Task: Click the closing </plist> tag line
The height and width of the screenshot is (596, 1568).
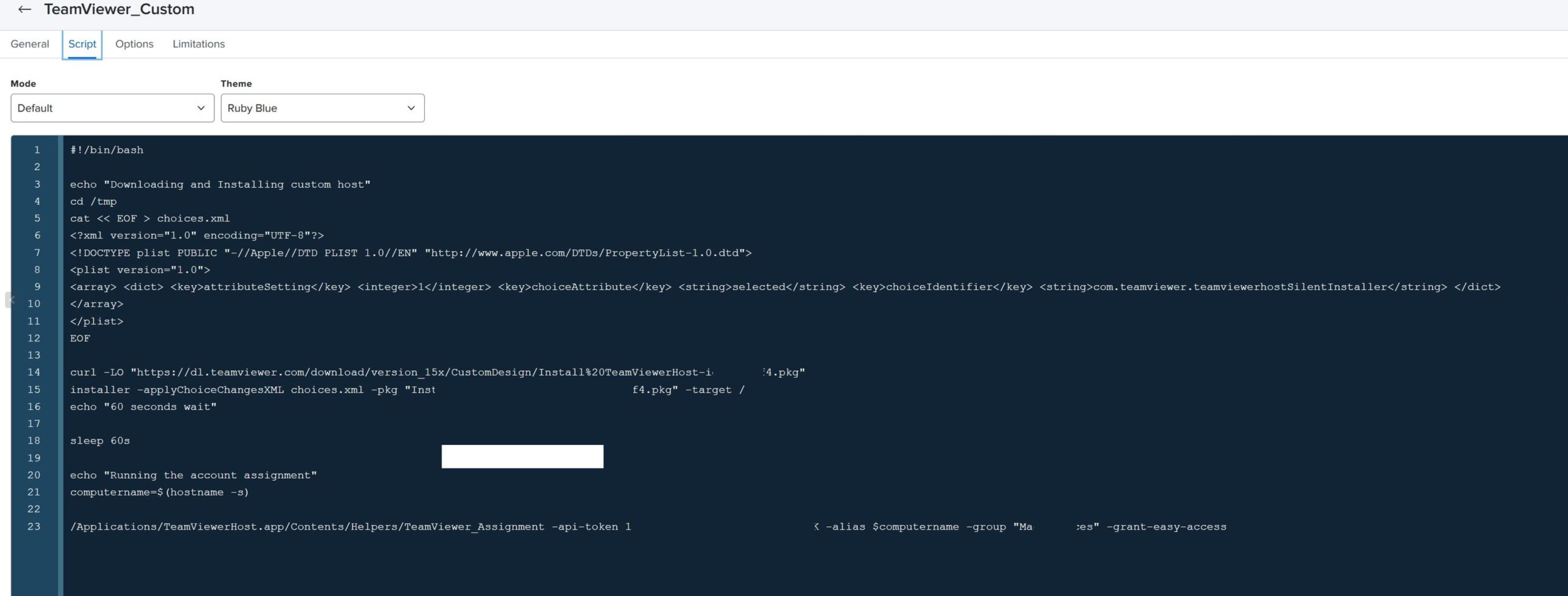Action: 97,321
